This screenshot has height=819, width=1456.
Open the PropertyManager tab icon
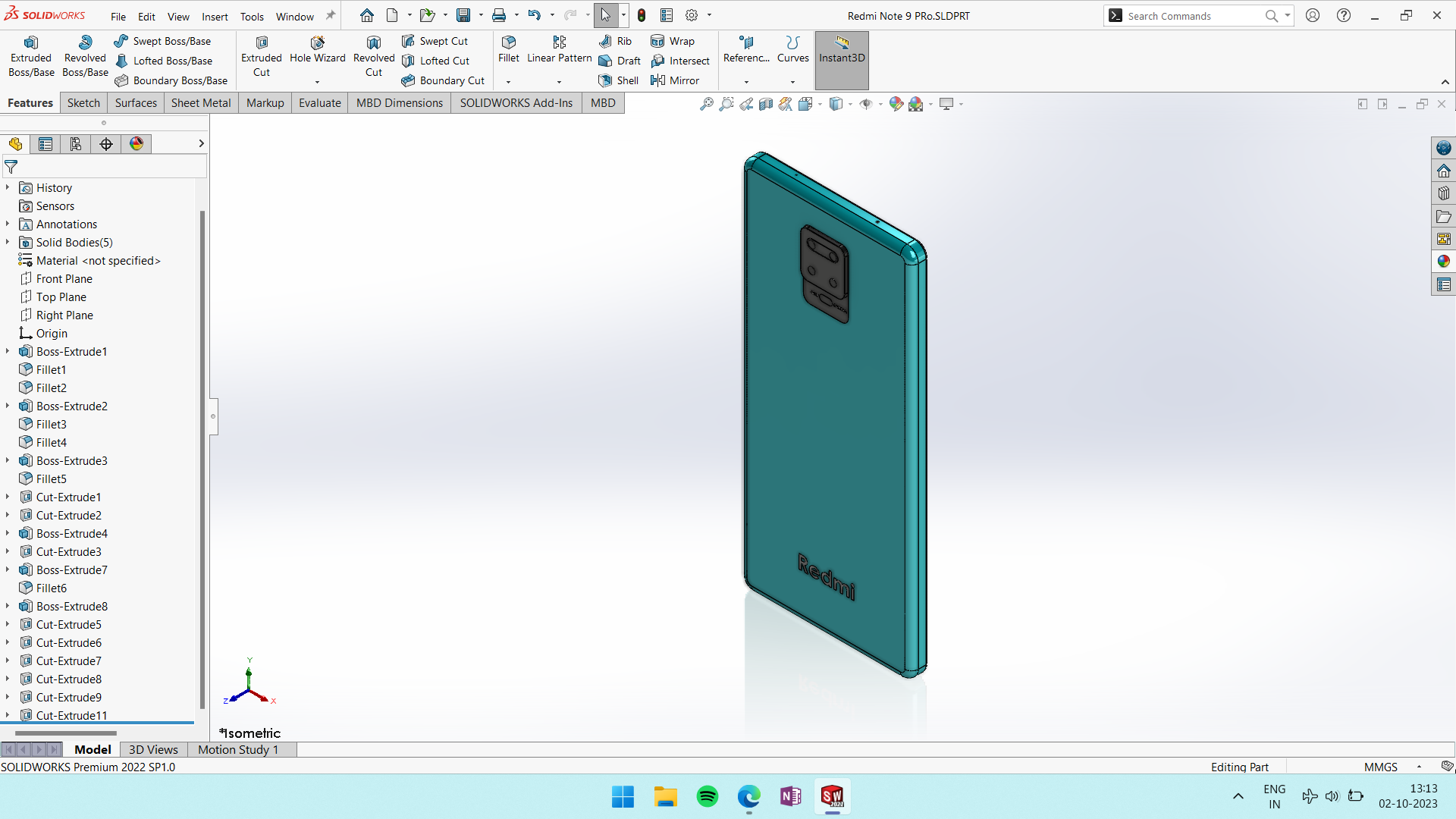(x=45, y=144)
